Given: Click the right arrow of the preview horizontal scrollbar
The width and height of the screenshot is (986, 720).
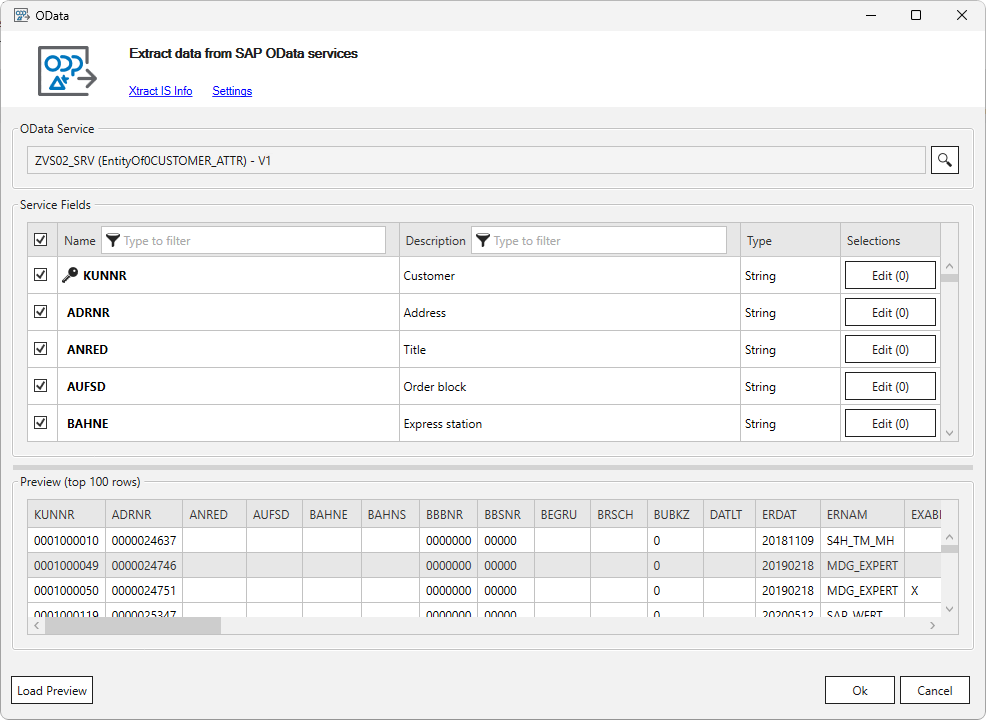Looking at the screenshot, I should point(932,625).
